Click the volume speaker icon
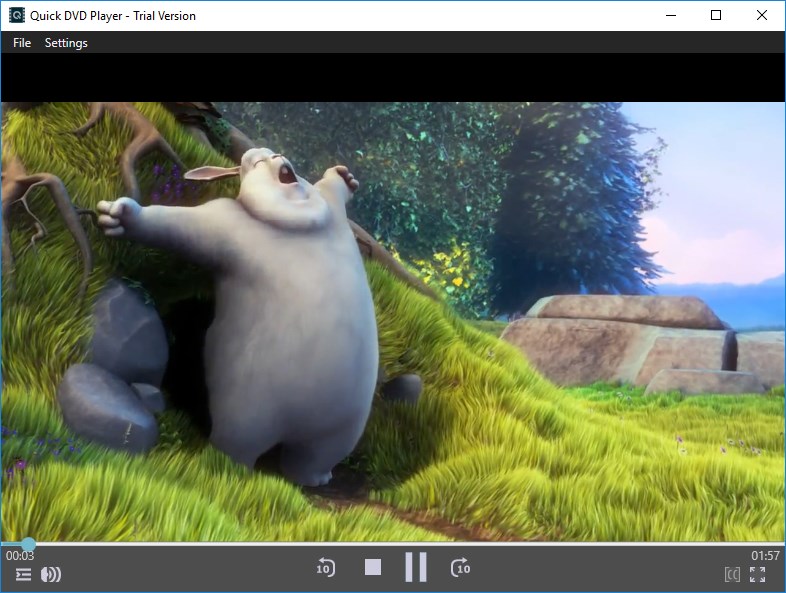Screen dimensions: 786x593 (x=51, y=574)
